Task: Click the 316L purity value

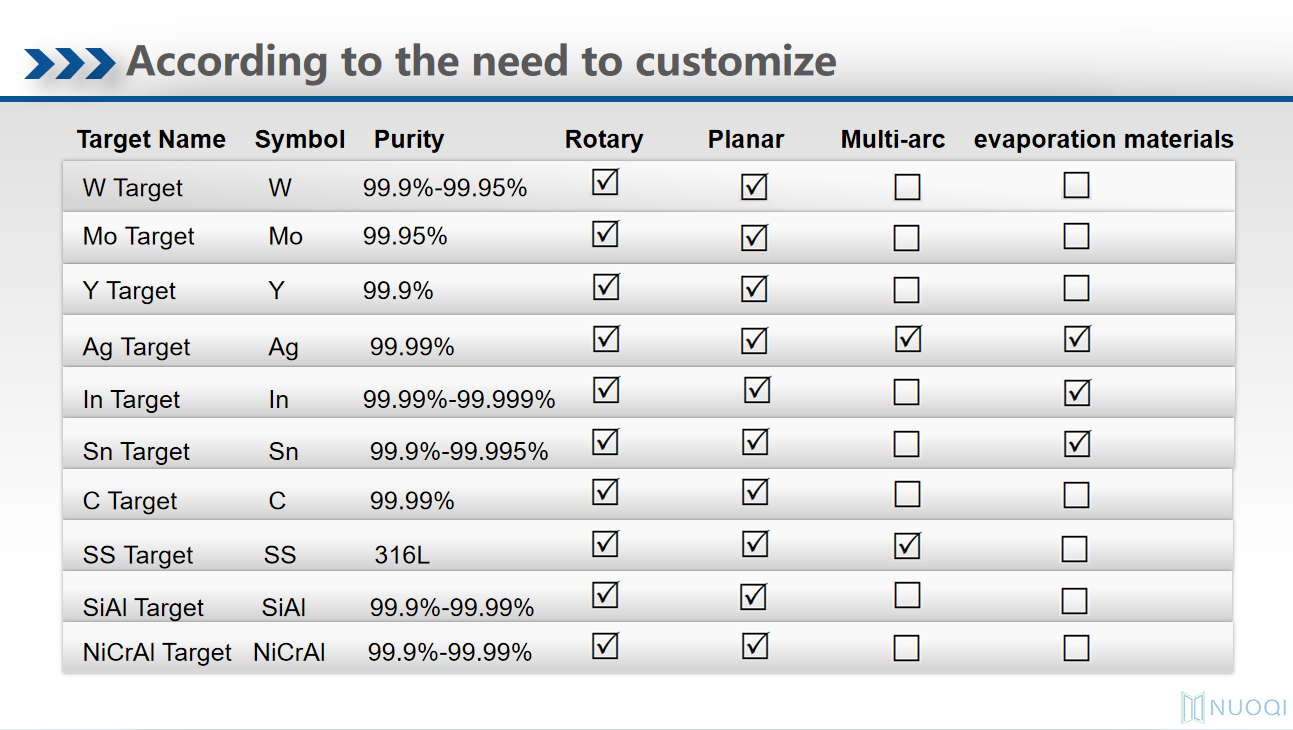Action: click(402, 555)
